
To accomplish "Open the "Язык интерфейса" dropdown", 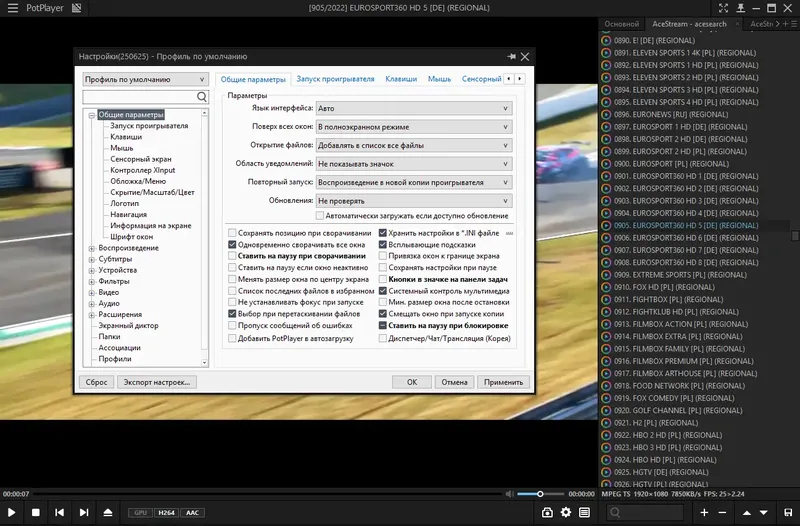I will [x=413, y=107].
